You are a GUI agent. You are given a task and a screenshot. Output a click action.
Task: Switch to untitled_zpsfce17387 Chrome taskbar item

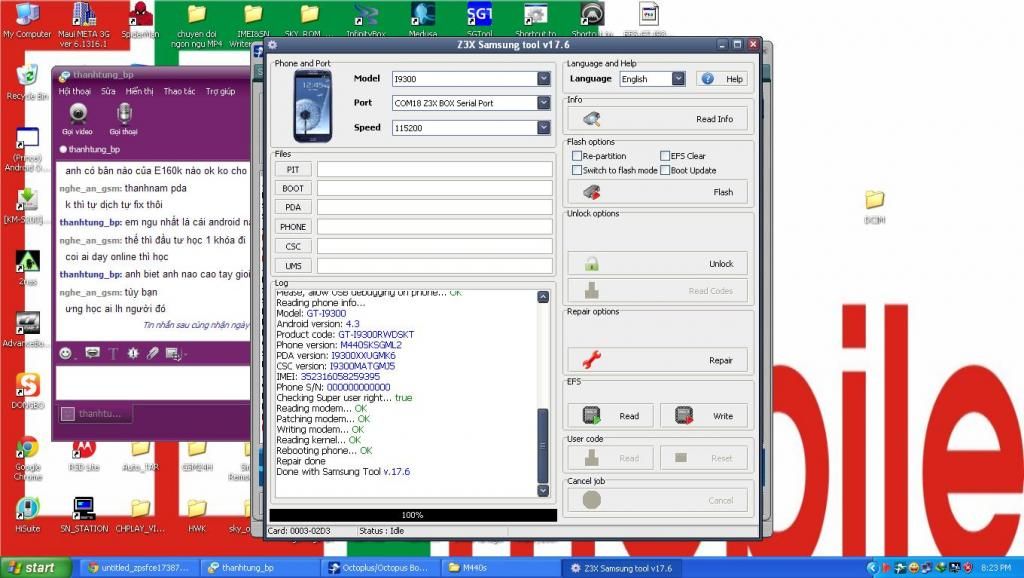[138, 568]
